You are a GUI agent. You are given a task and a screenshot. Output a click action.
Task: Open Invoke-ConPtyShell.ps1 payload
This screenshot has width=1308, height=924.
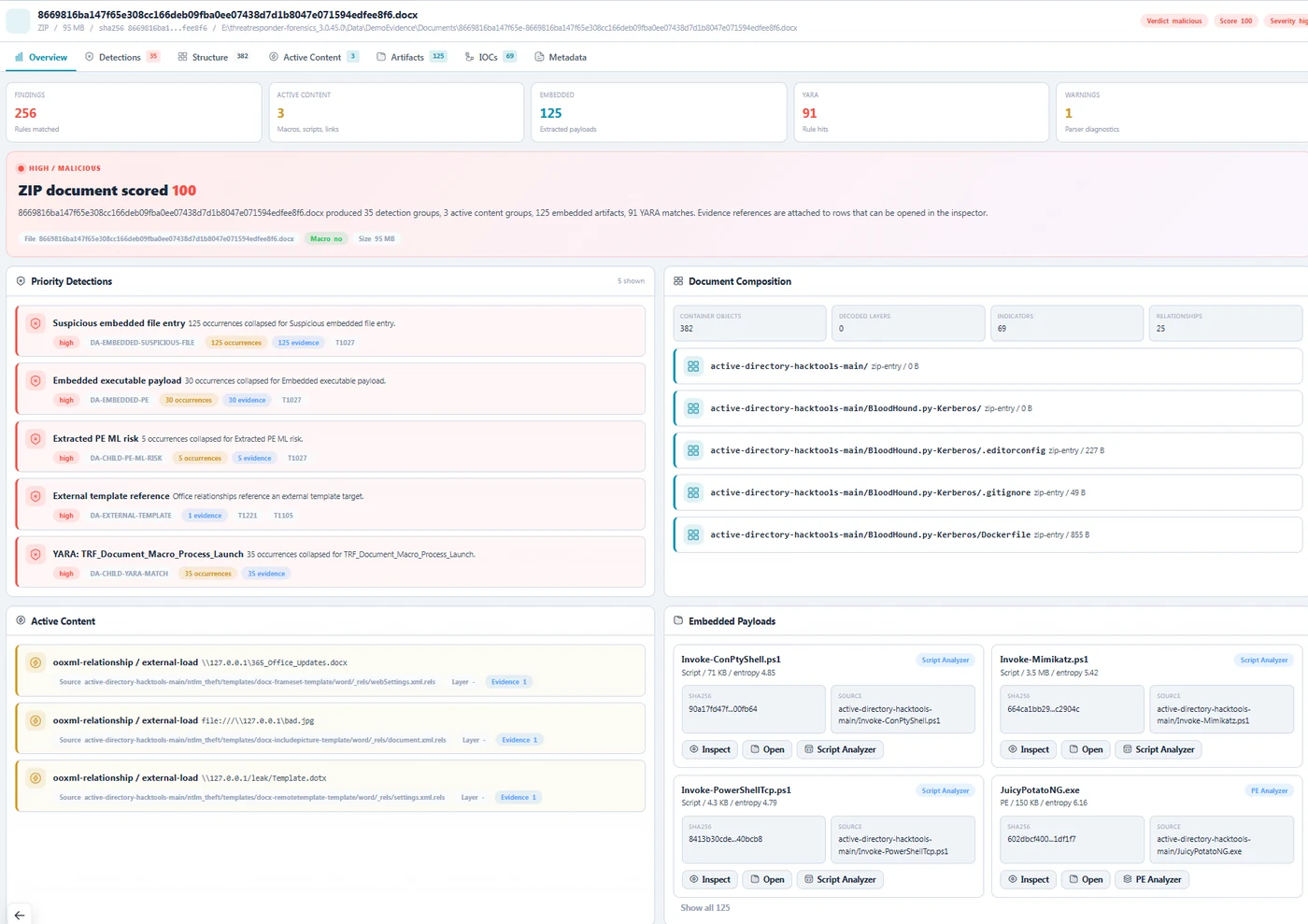pyautogui.click(x=767, y=749)
